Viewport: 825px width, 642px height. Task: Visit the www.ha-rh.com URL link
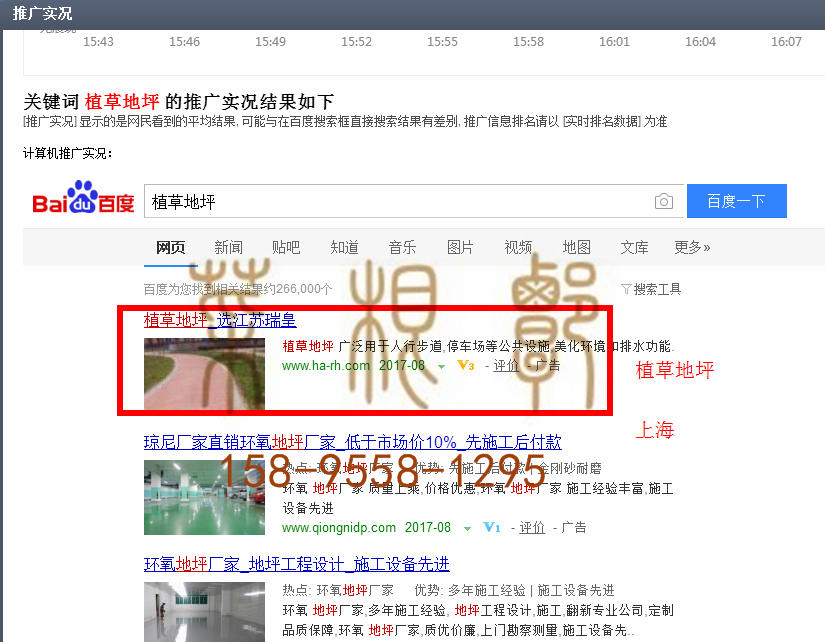tap(326, 365)
